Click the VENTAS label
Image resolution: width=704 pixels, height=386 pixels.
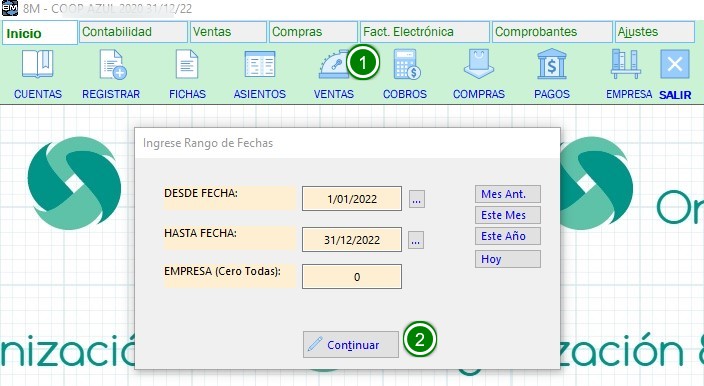coord(334,94)
